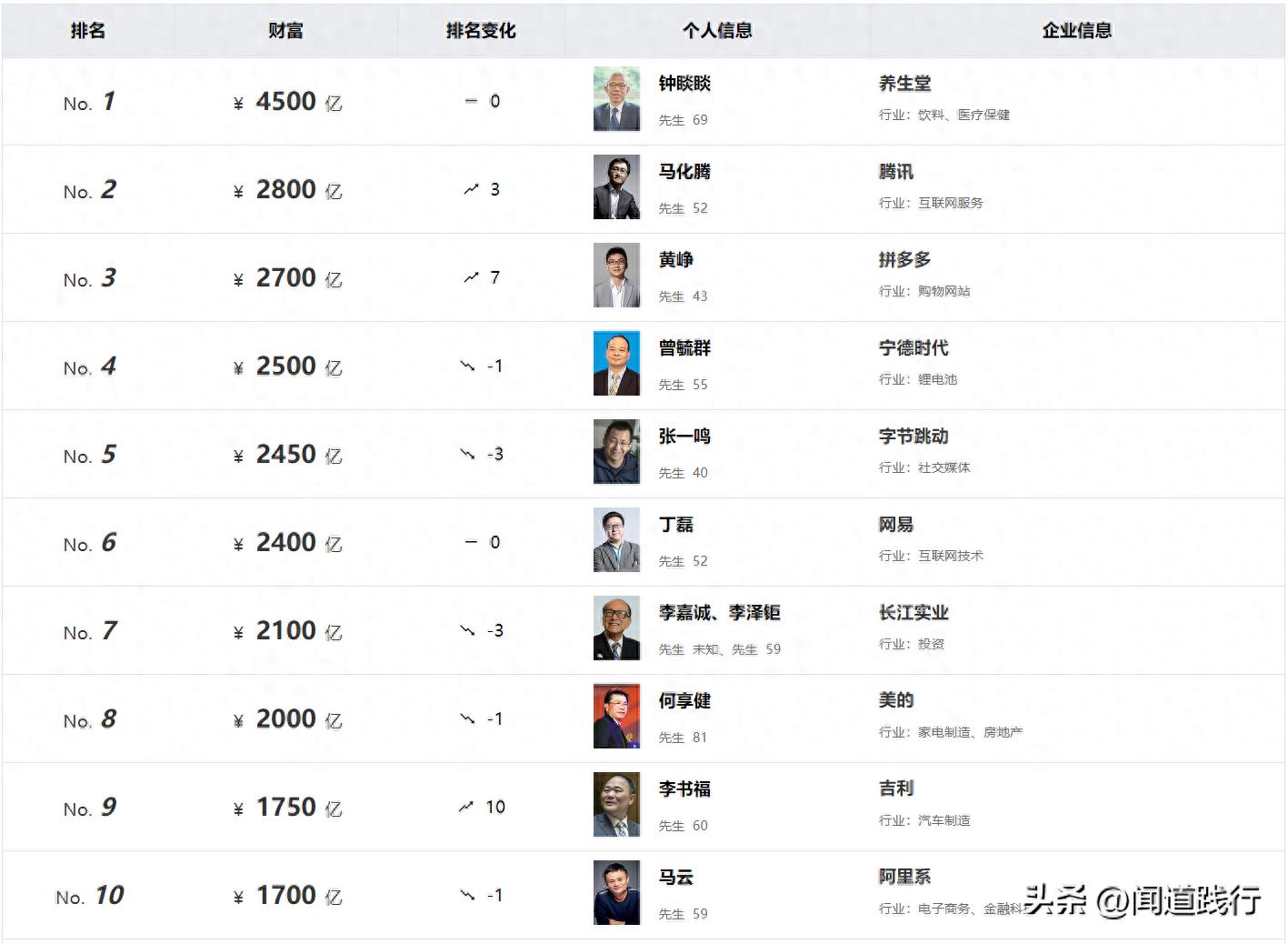Sort by the 财富 column header
The height and width of the screenshot is (944, 1288).
click(285, 31)
